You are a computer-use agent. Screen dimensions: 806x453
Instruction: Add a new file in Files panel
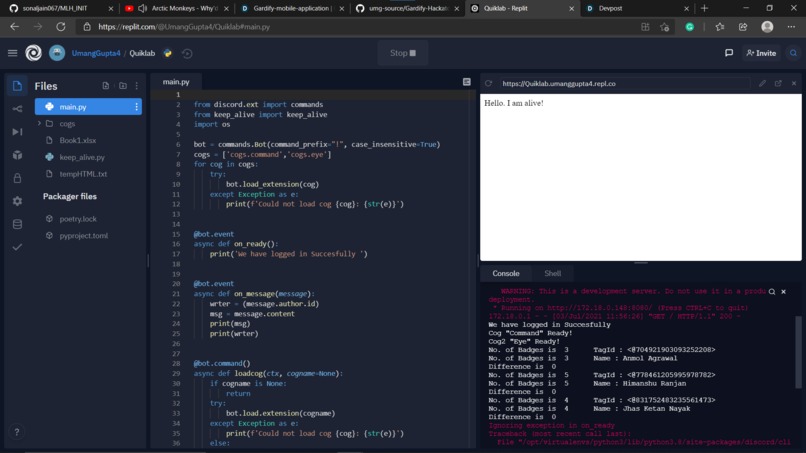pyautogui.click(x=105, y=86)
